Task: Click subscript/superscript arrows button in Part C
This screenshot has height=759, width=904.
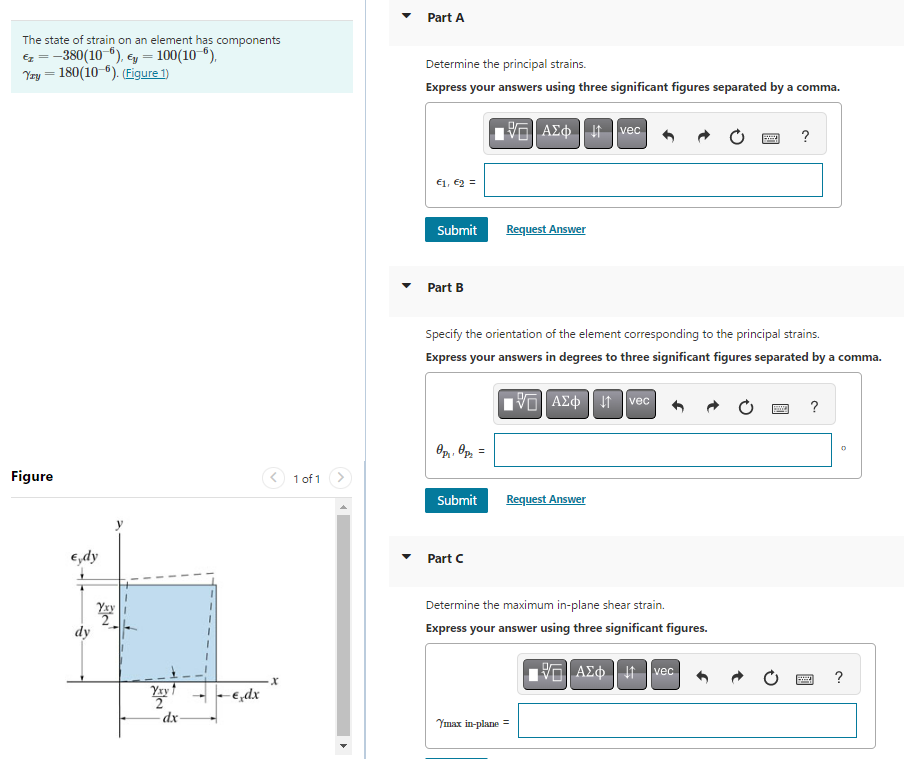Action: pyautogui.click(x=632, y=674)
